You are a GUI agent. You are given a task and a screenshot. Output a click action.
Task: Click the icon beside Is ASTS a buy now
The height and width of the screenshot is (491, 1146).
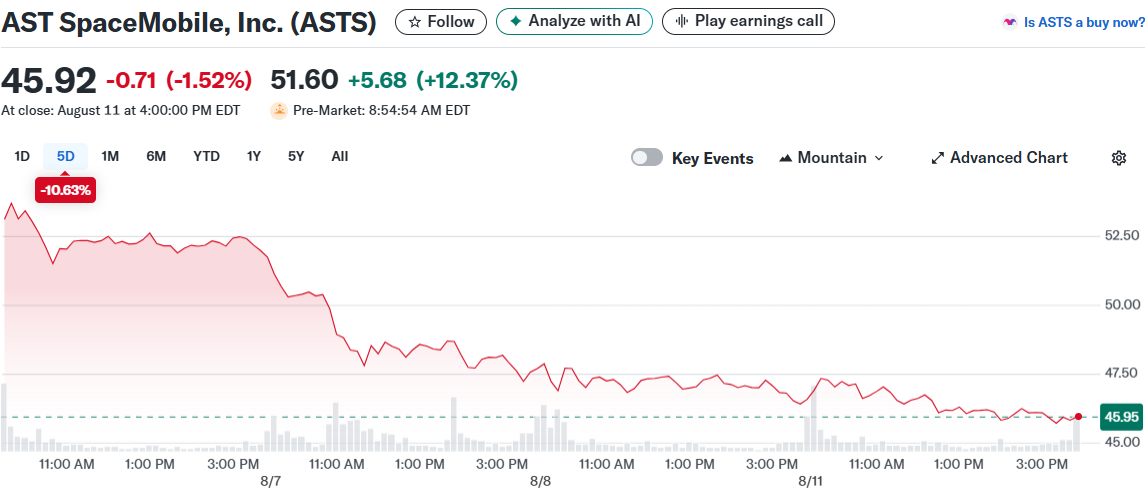pyautogui.click(x=1009, y=22)
